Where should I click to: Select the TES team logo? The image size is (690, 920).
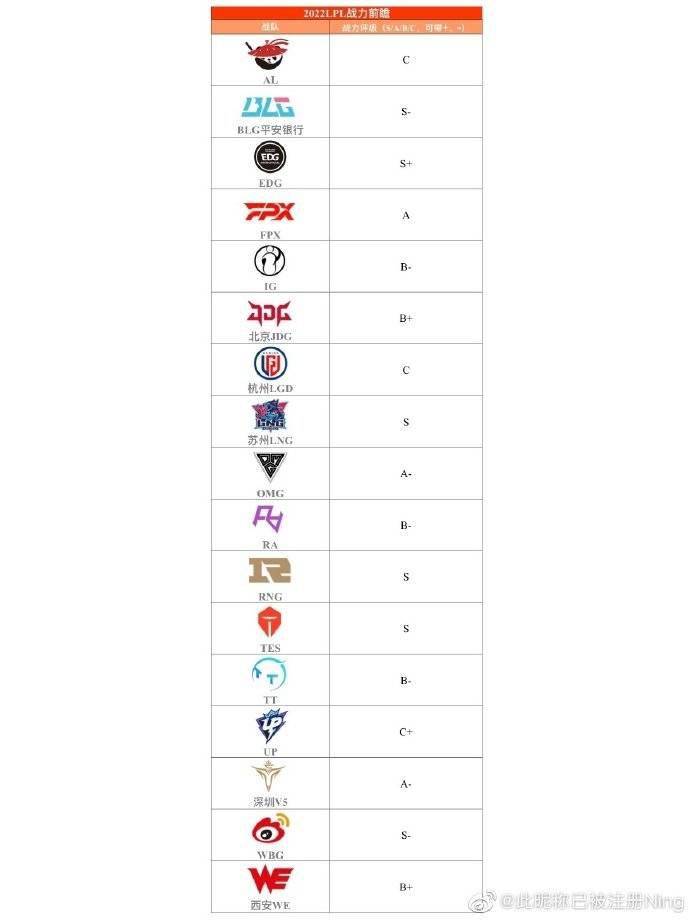(x=270, y=623)
